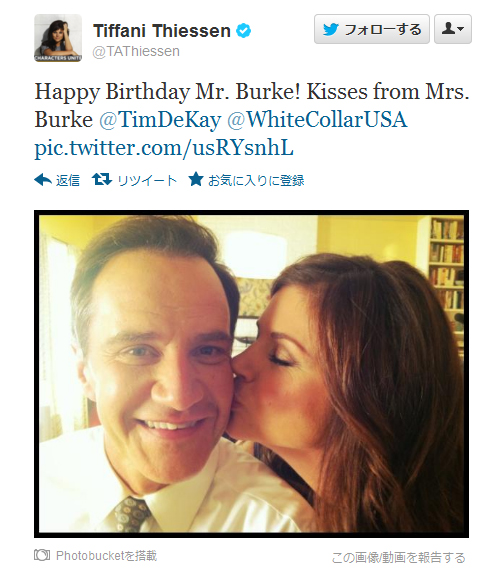490x574 pixels.
Task: Open the attached tweet photo
Action: (251, 374)
